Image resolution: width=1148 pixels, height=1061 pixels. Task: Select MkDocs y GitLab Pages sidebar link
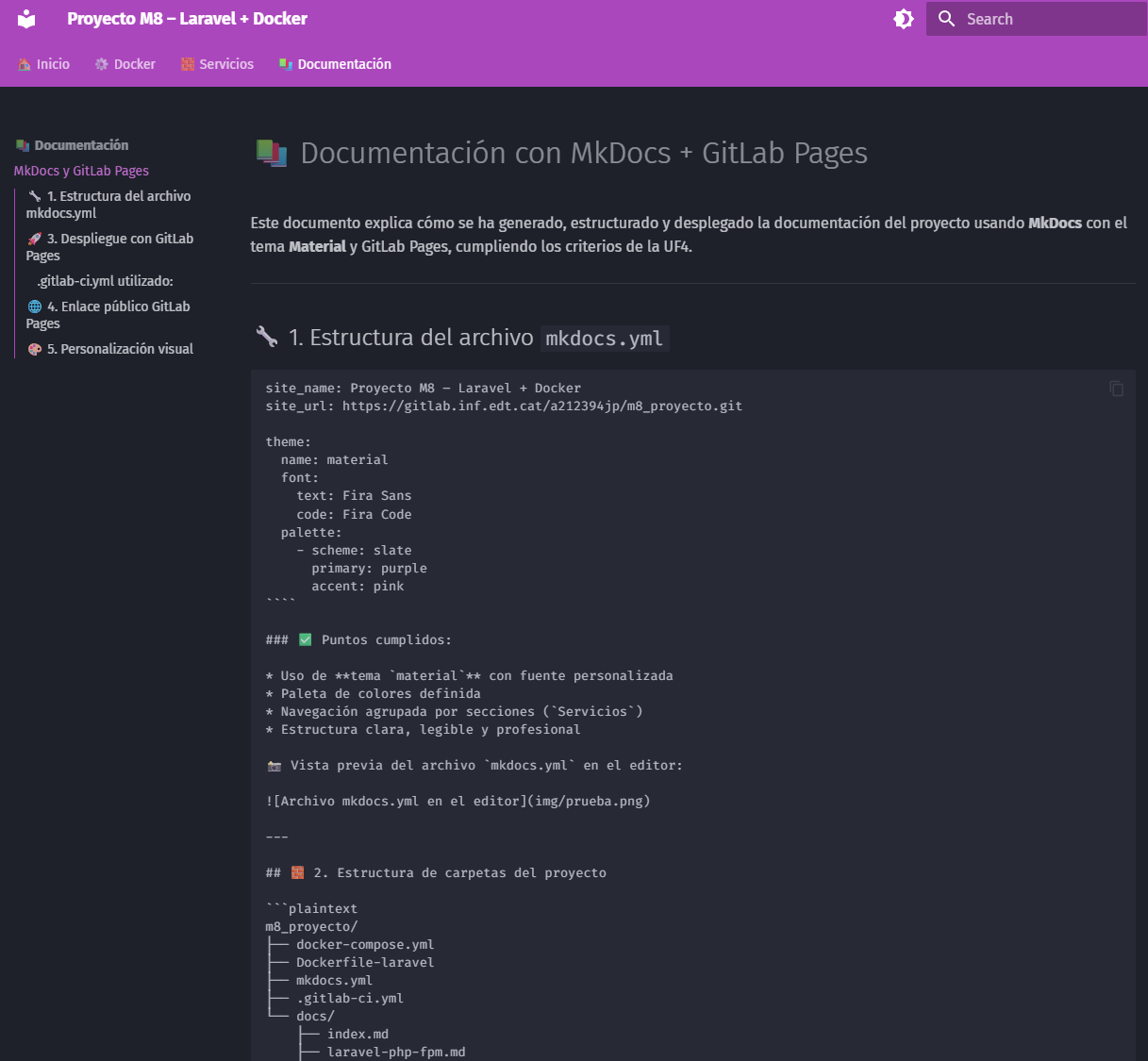81,171
